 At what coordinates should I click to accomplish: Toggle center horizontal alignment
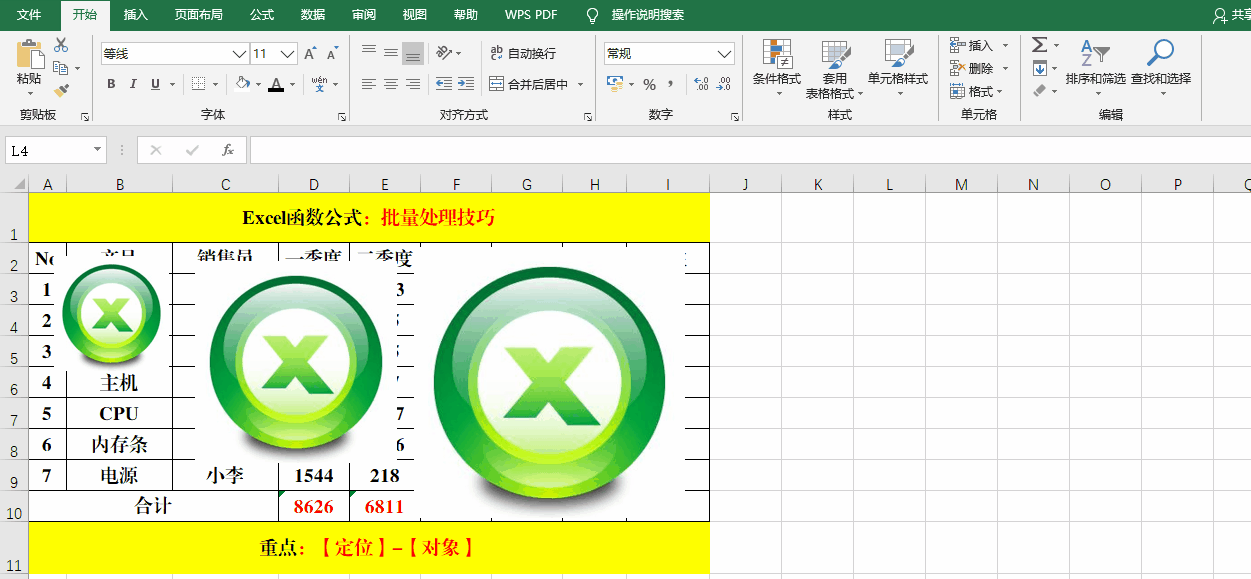(391, 84)
